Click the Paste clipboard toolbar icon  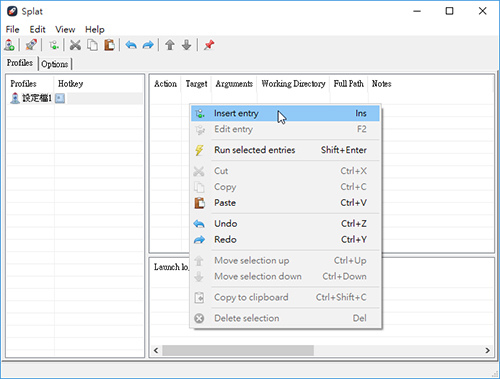pos(109,45)
